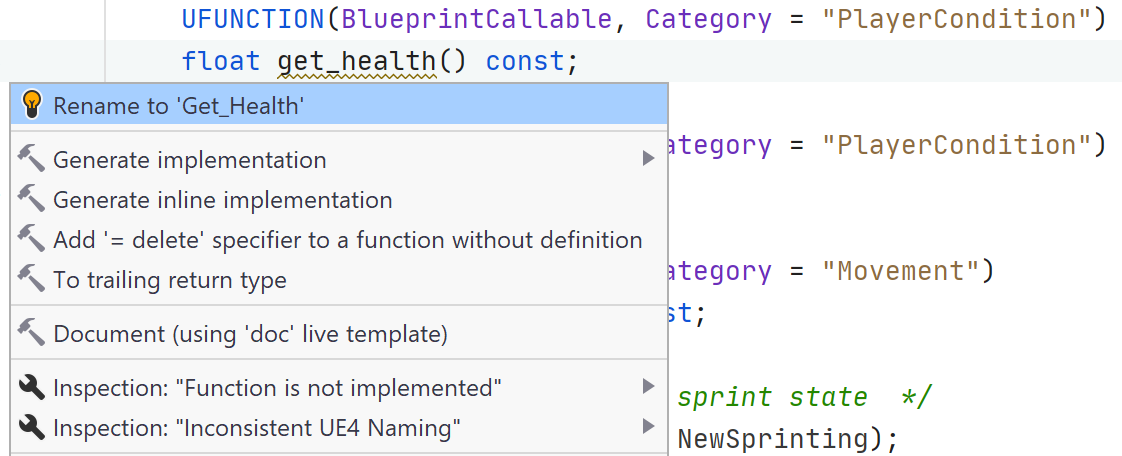This screenshot has height=456, width=1122.
Task: Click NewSprinting parameter in bottom code line
Action: click(771, 438)
